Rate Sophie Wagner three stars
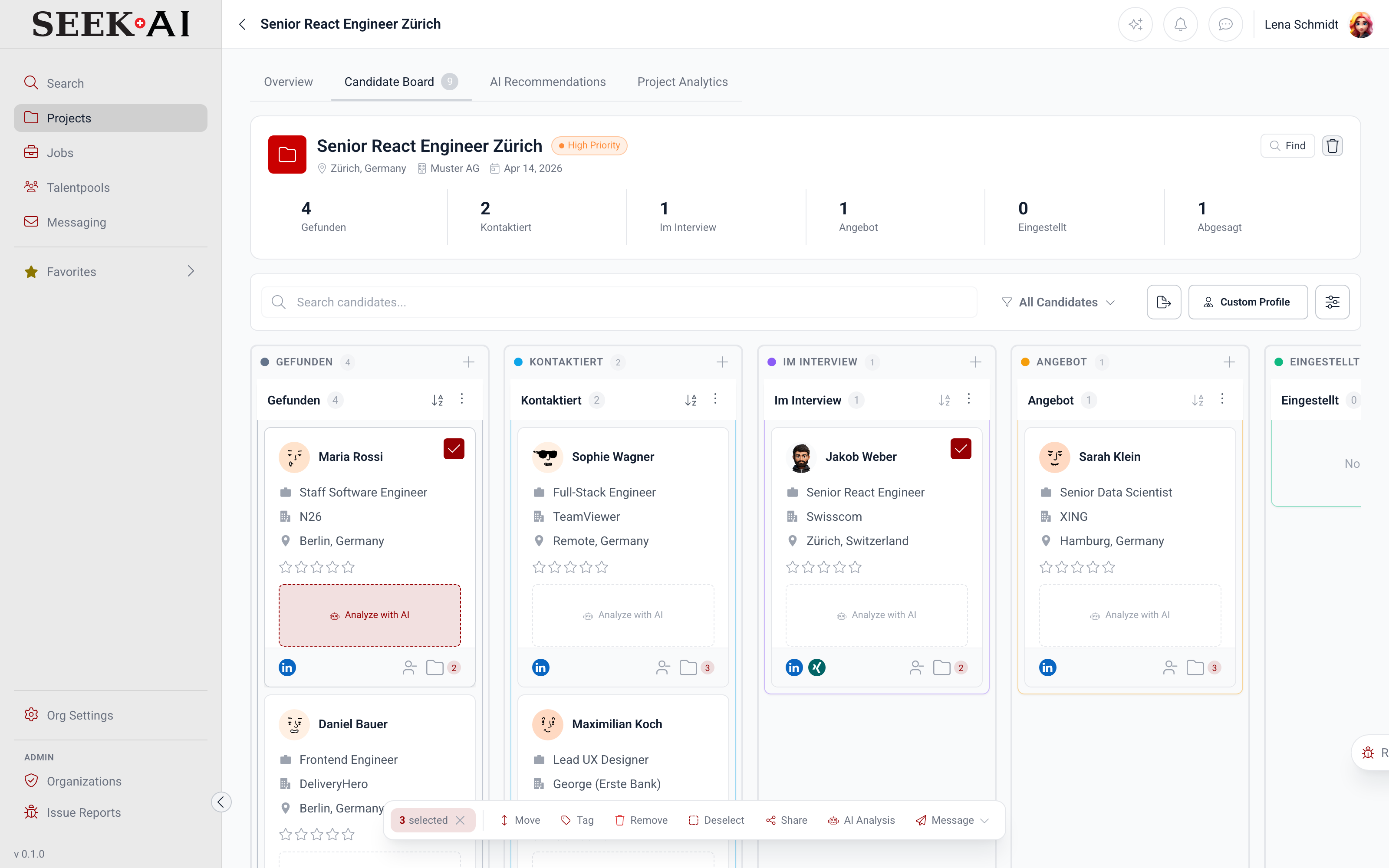The width and height of the screenshot is (1389, 868). (x=570, y=567)
